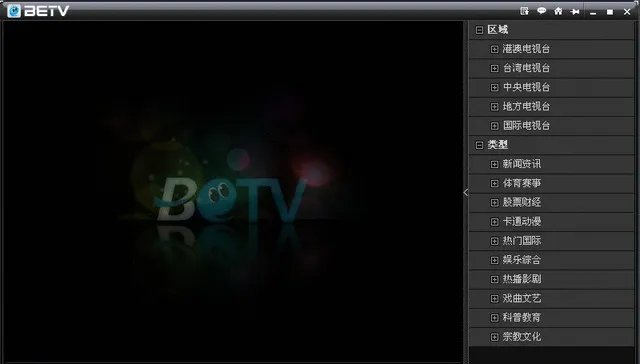Image resolution: width=640 pixels, height=364 pixels.
Task: Choose the 热播影剧 category label
Action: click(522, 279)
